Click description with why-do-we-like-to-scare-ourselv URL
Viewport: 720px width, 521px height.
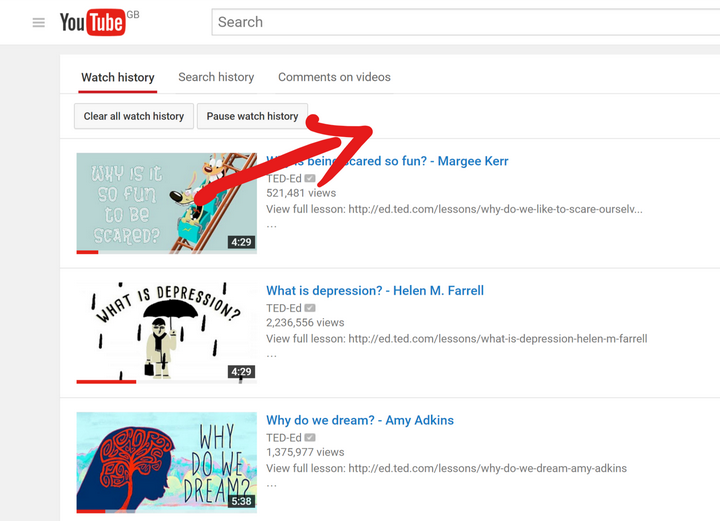(x=454, y=209)
